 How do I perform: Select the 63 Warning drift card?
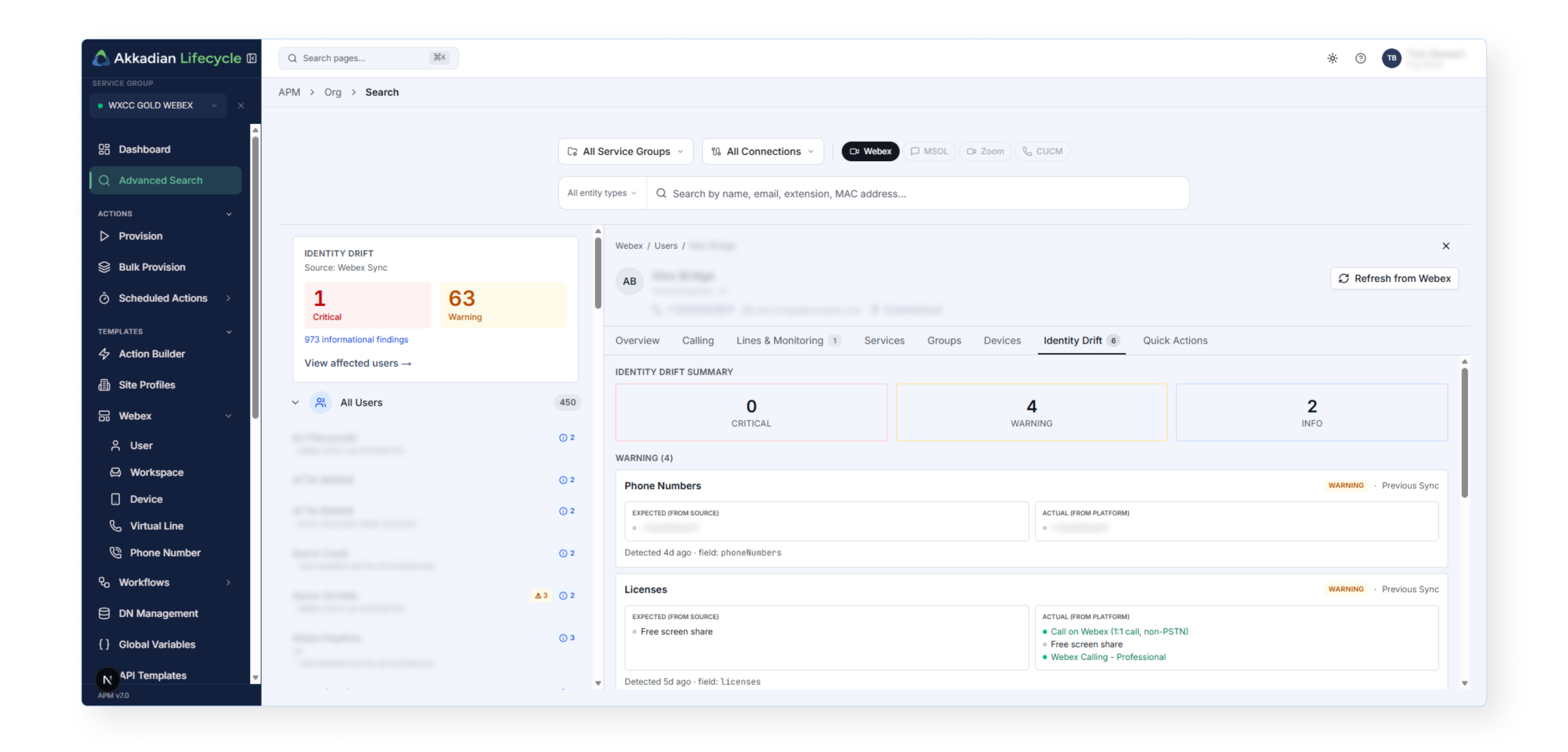point(503,305)
